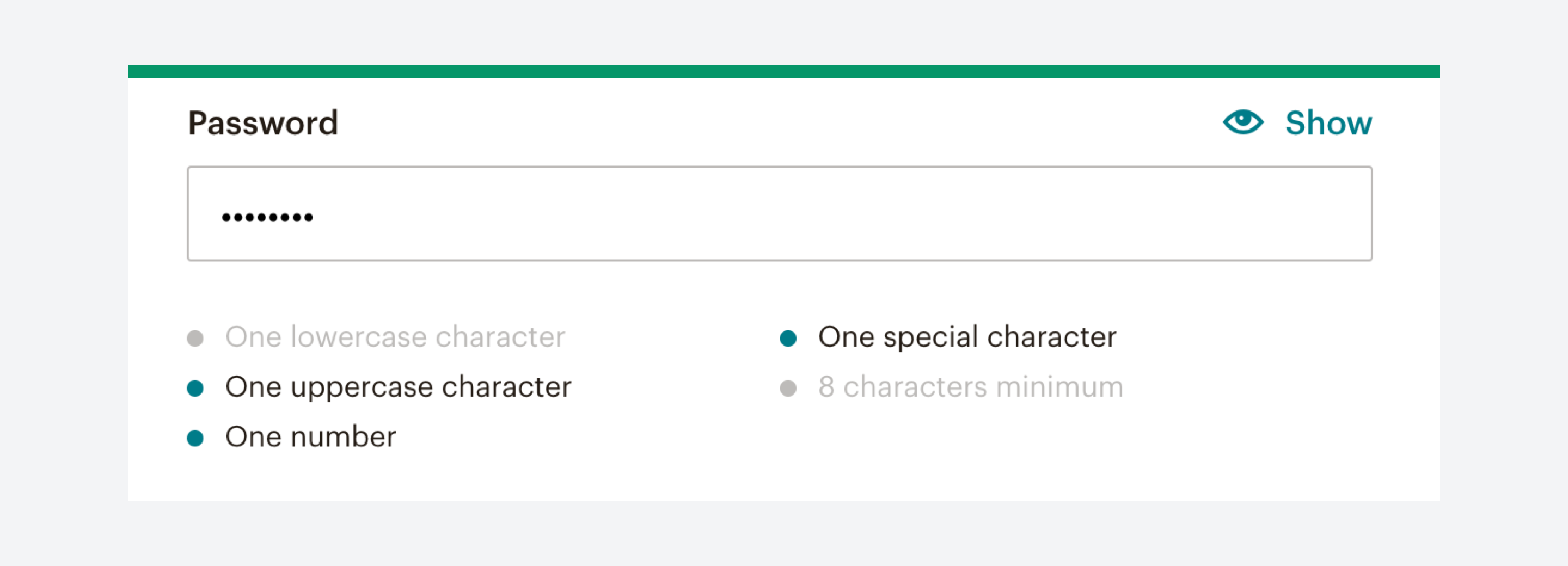Select the One lowercase character text

coord(395,336)
